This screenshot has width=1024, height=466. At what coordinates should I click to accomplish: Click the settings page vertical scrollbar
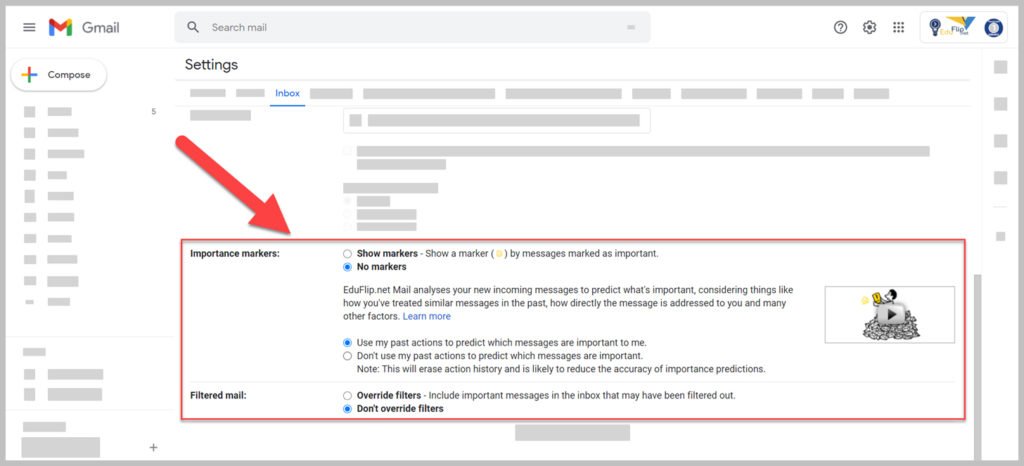click(978, 365)
